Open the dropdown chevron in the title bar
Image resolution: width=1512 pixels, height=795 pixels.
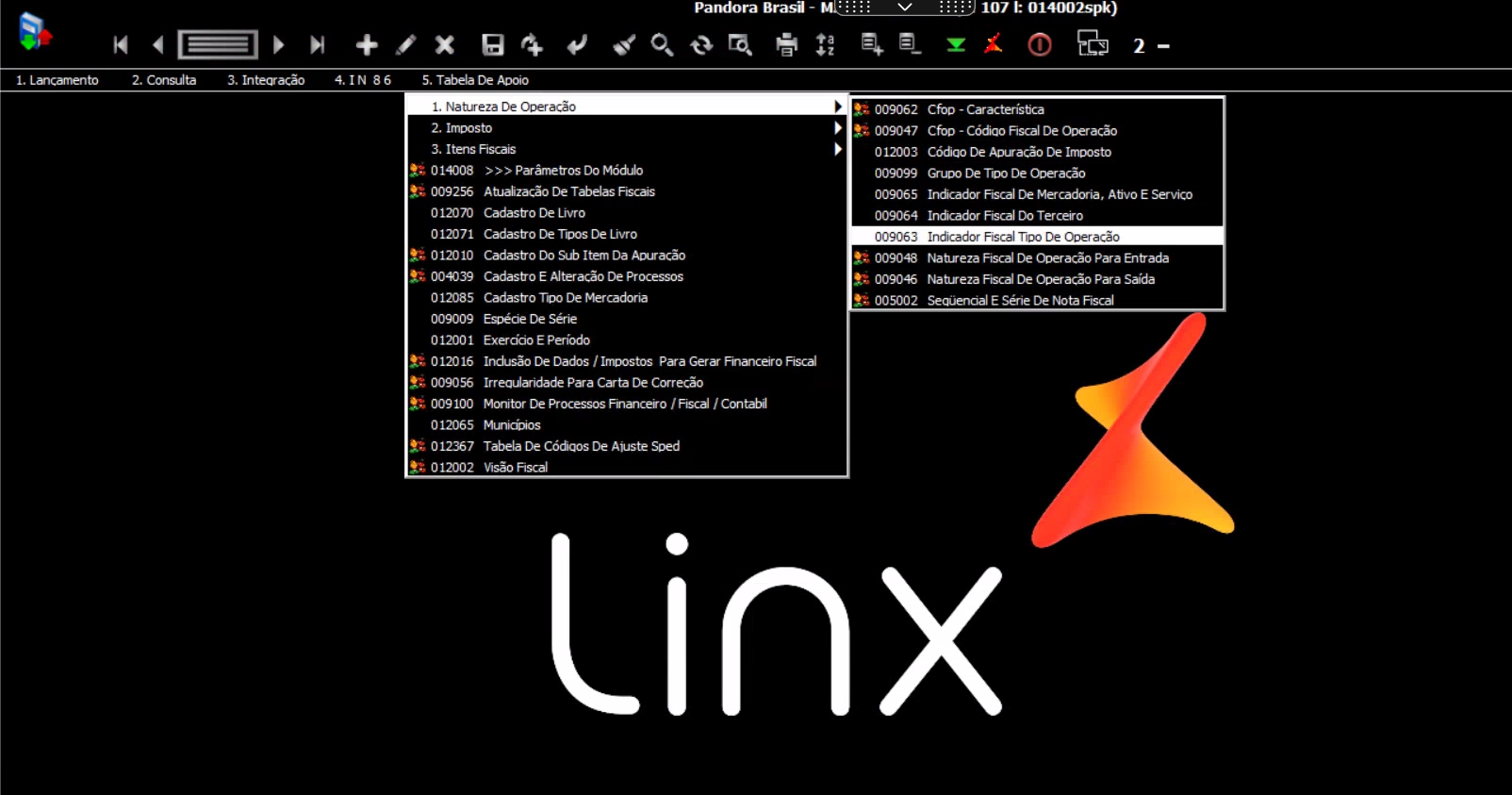click(905, 8)
